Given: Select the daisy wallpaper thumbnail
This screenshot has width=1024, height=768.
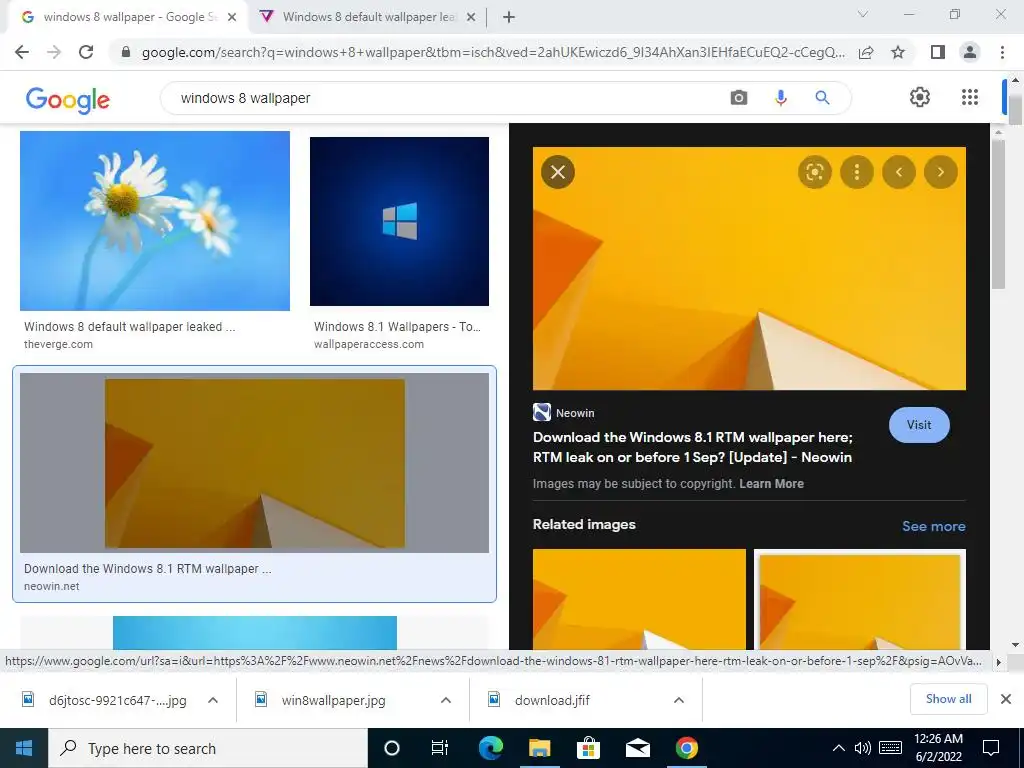Looking at the screenshot, I should (155, 221).
